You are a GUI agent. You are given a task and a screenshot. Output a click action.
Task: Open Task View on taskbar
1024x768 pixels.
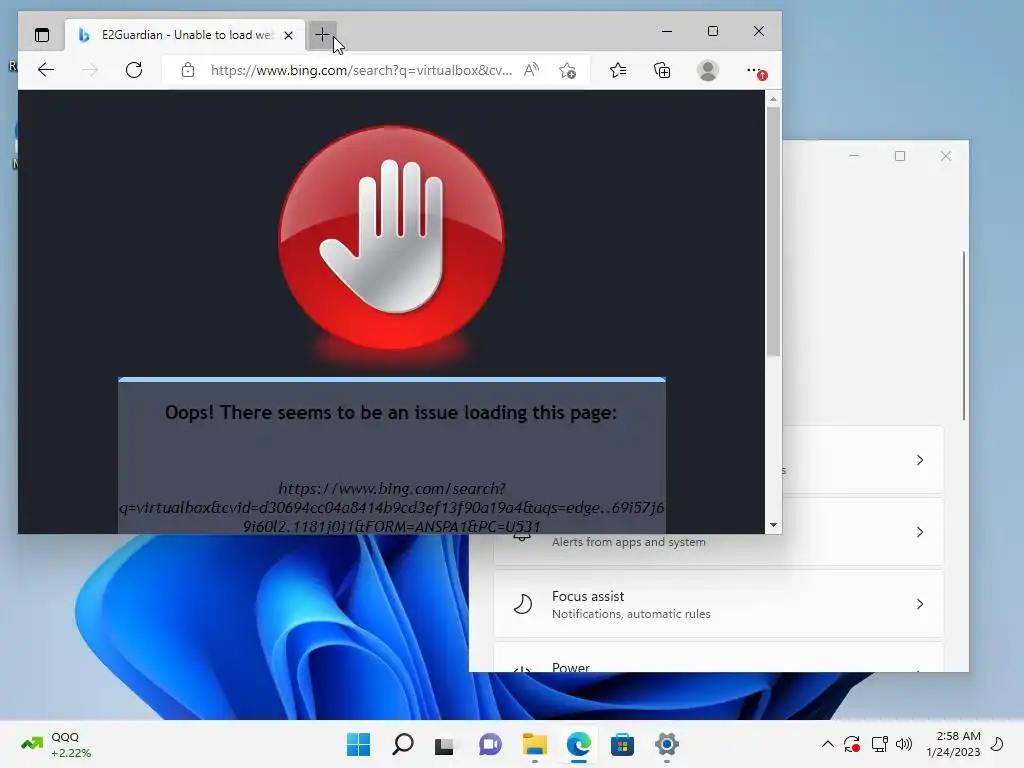pos(445,744)
